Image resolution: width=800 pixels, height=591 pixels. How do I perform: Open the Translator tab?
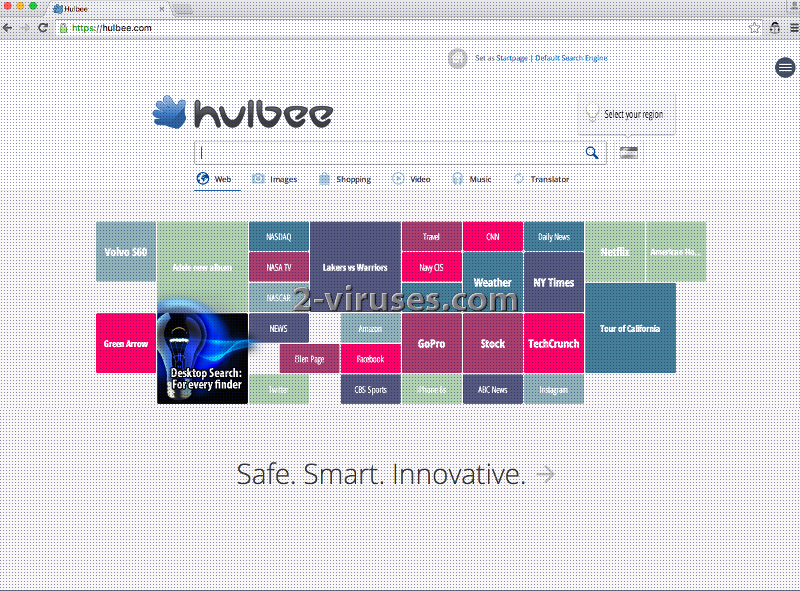[x=541, y=179]
